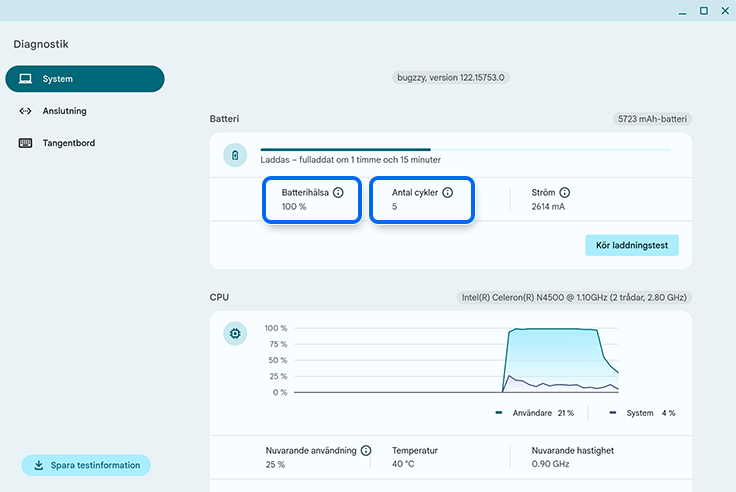Click the Diagnostik title
The height and width of the screenshot is (492, 736).
(41, 44)
